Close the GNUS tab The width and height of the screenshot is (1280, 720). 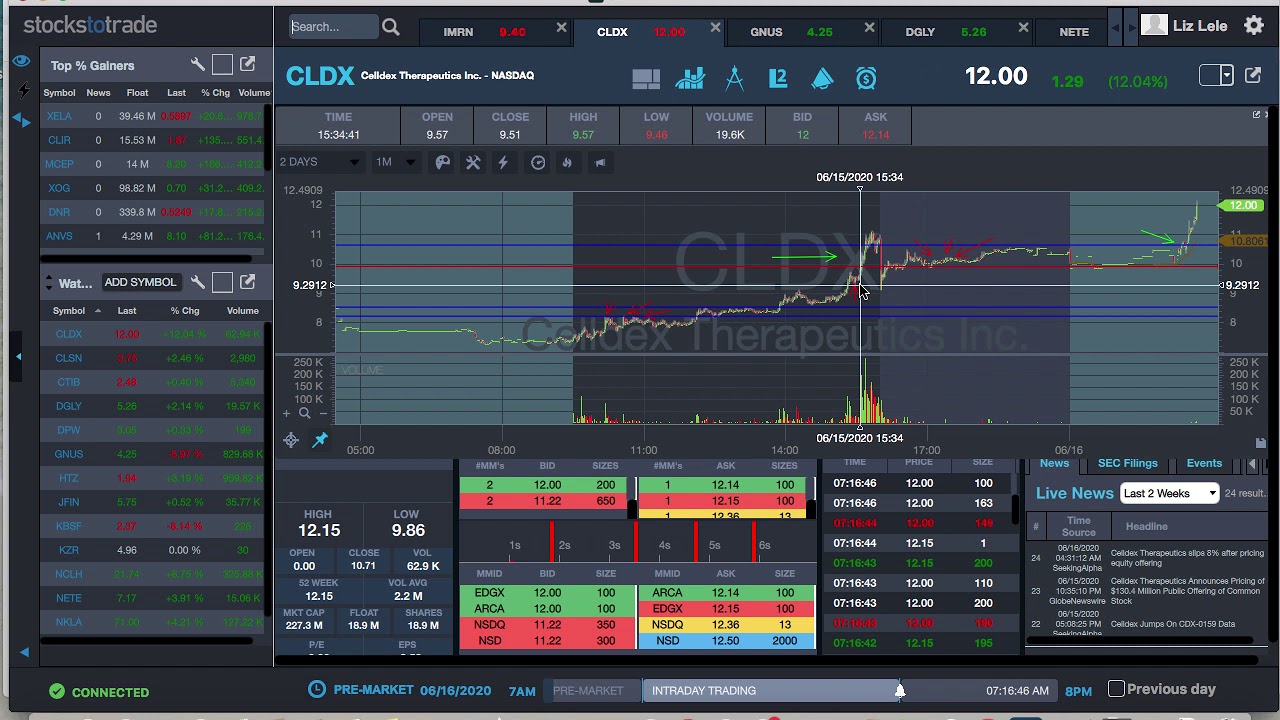[x=869, y=28]
